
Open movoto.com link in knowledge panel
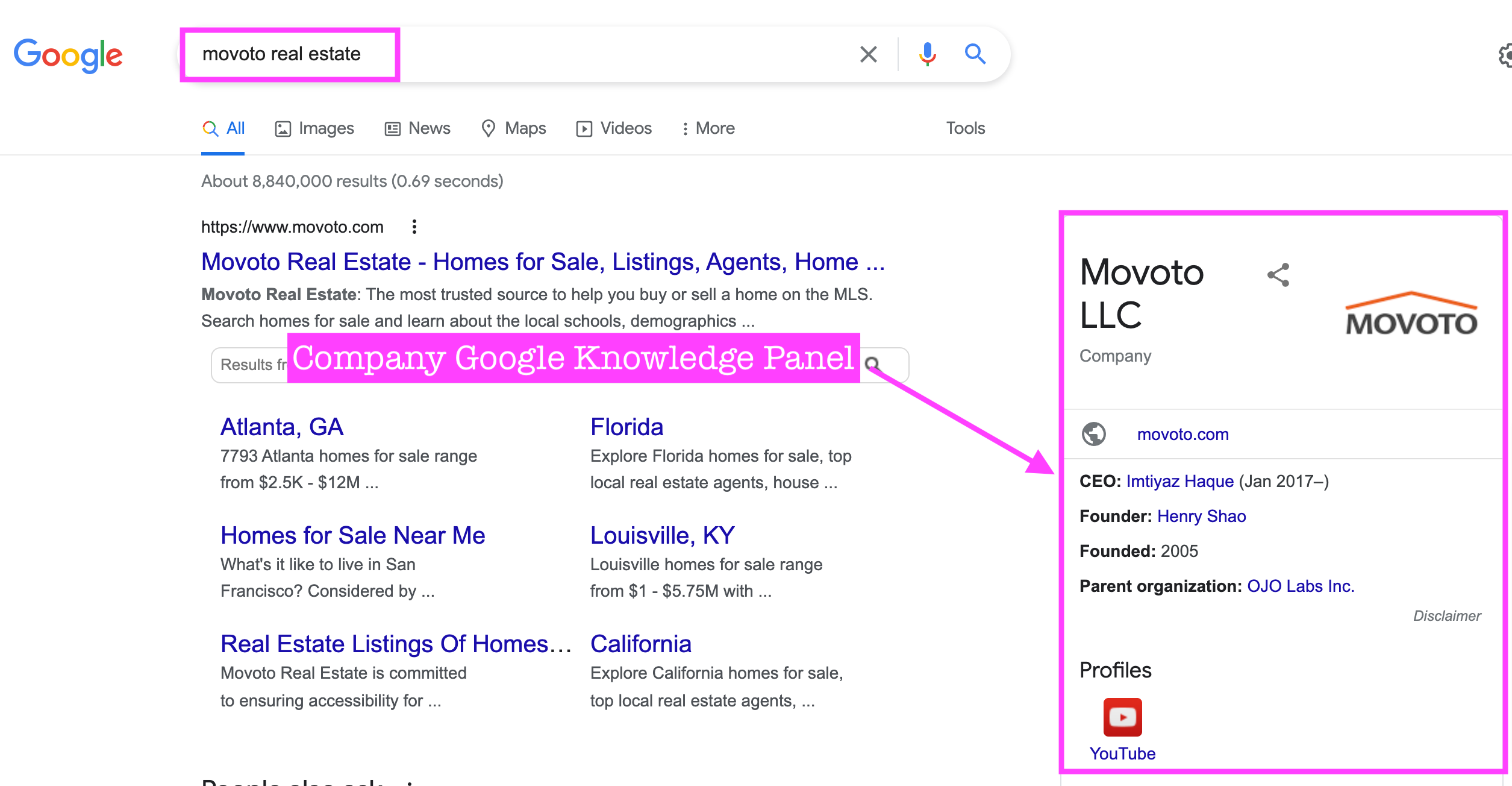pyautogui.click(x=1182, y=434)
